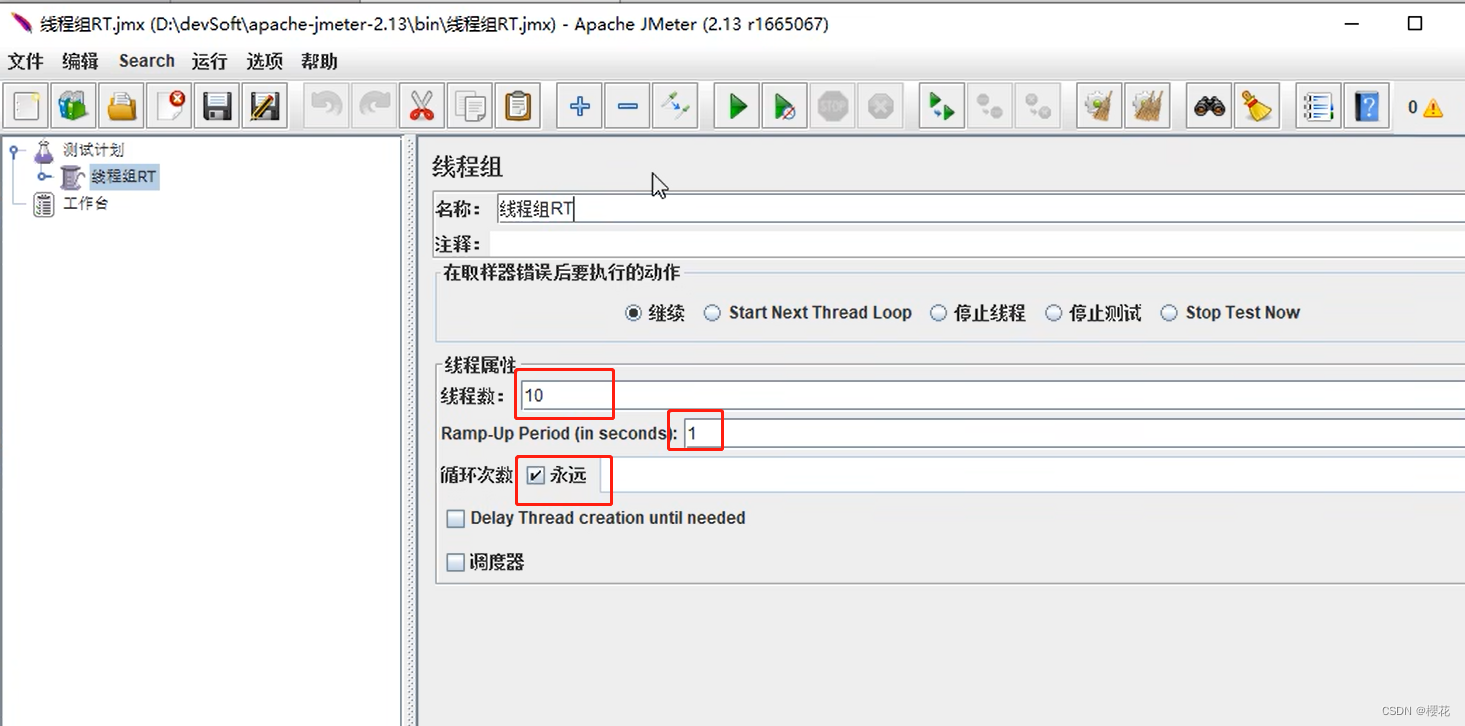Viewport: 1465px width, 726px height.
Task: Click the Shutdown test icon
Action: [x=881, y=105]
